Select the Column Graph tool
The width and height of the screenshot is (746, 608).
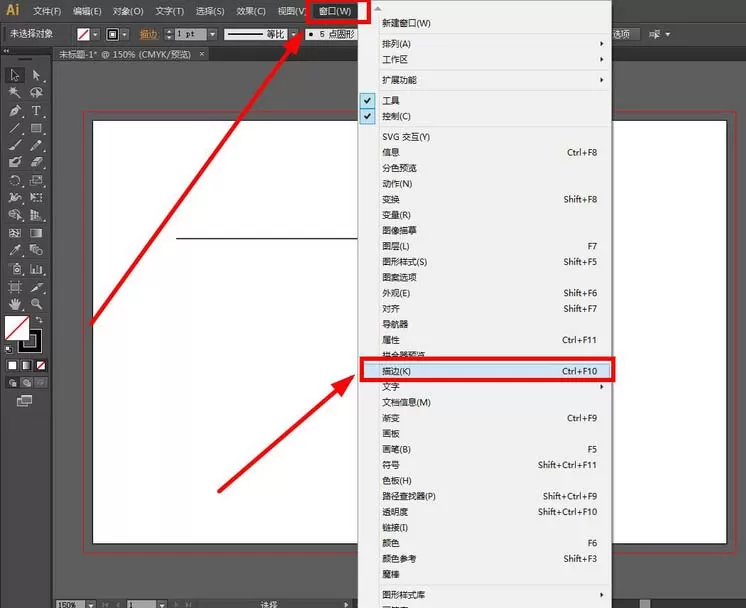coord(36,269)
